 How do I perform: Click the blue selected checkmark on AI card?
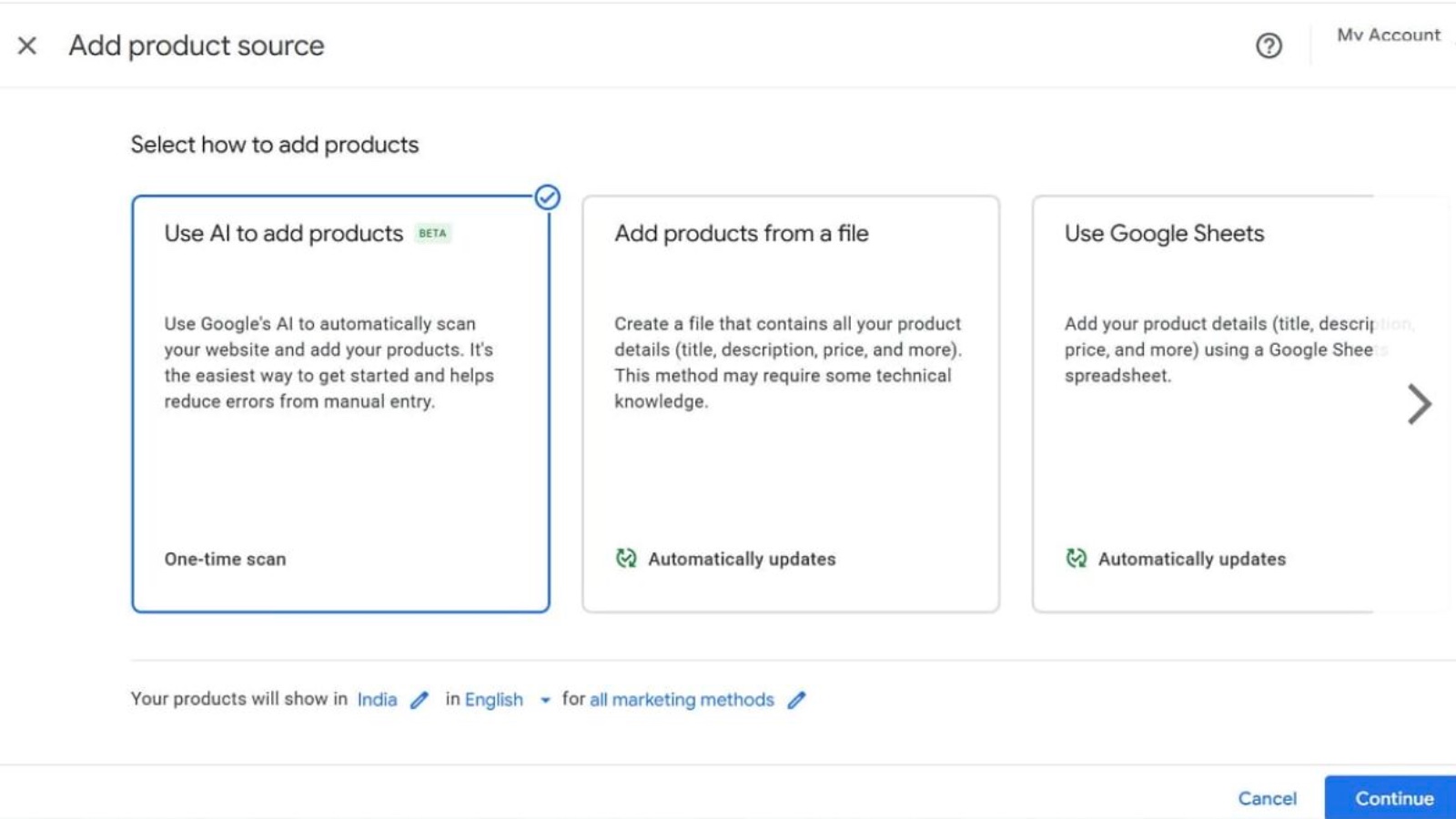click(547, 197)
